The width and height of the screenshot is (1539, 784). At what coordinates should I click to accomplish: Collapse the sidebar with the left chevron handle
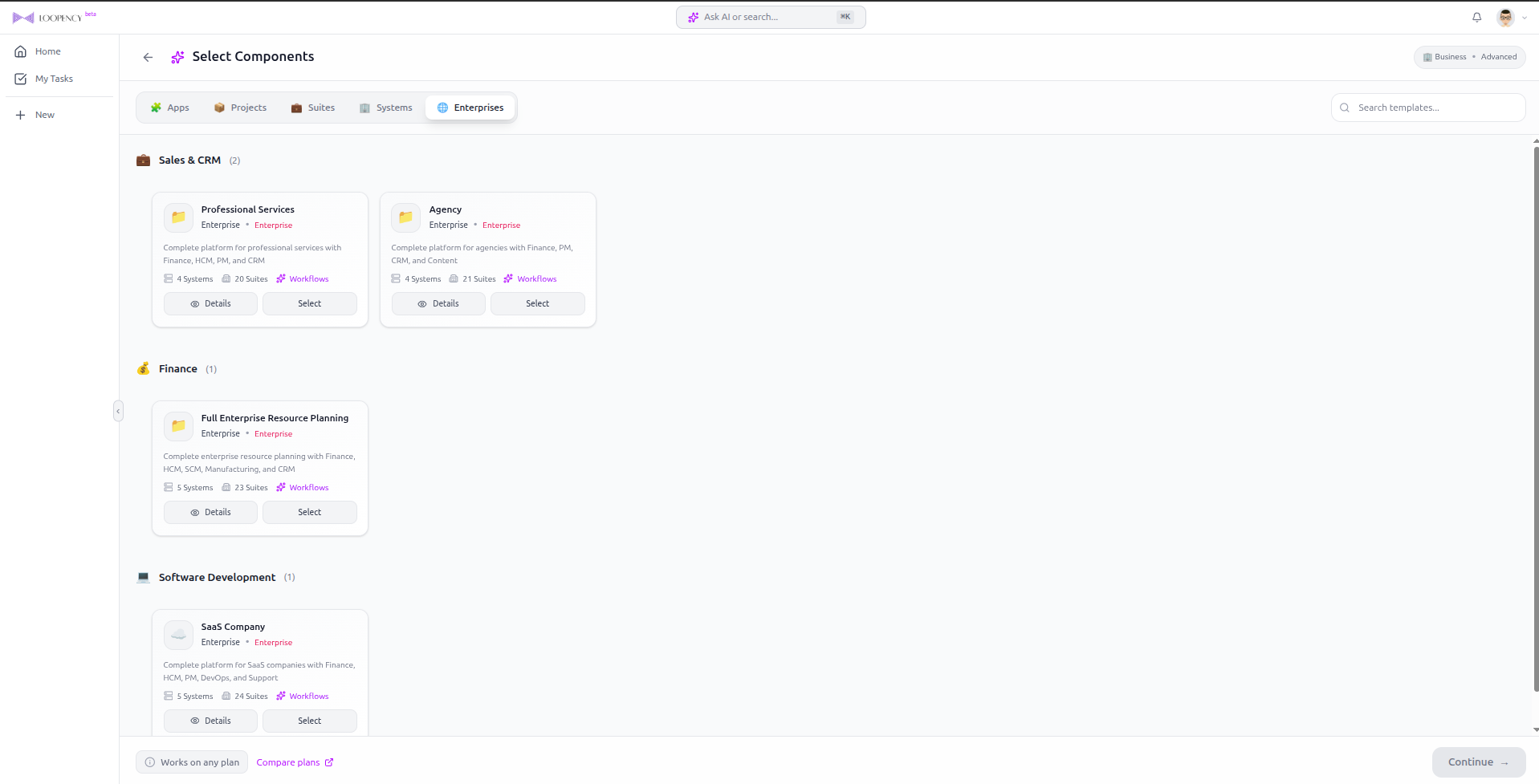pyautogui.click(x=118, y=410)
